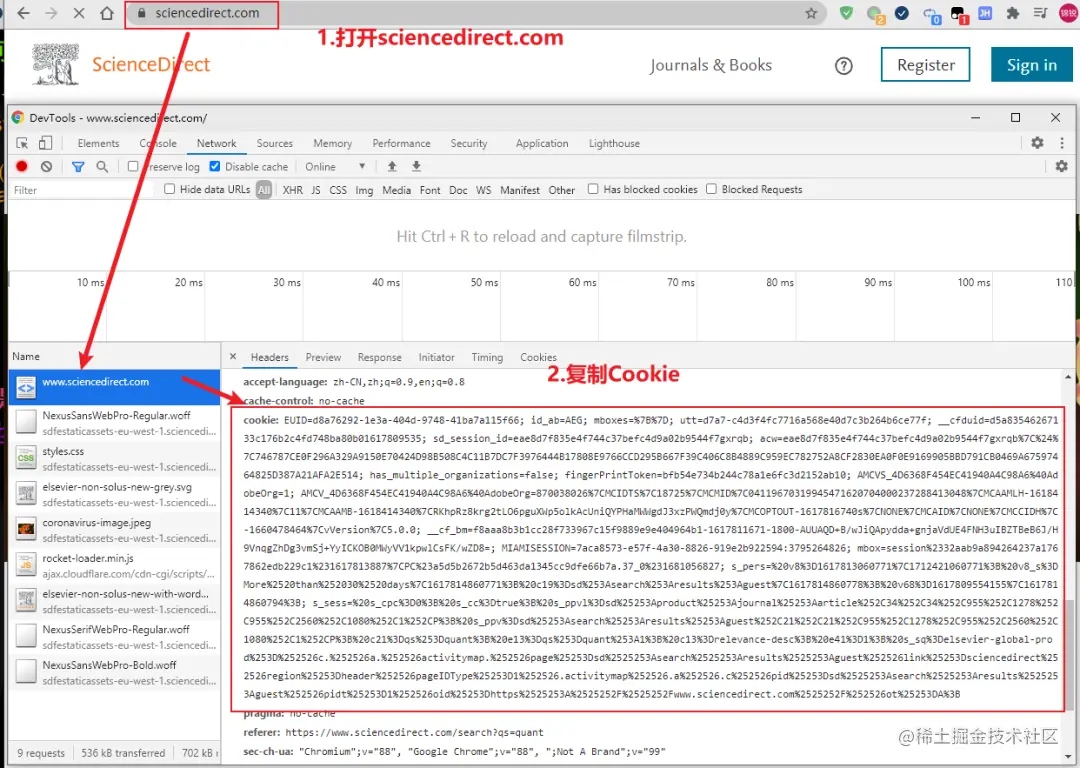Activate DevTools element inspector icon
Screen dimensions: 1080x768
click(22, 143)
